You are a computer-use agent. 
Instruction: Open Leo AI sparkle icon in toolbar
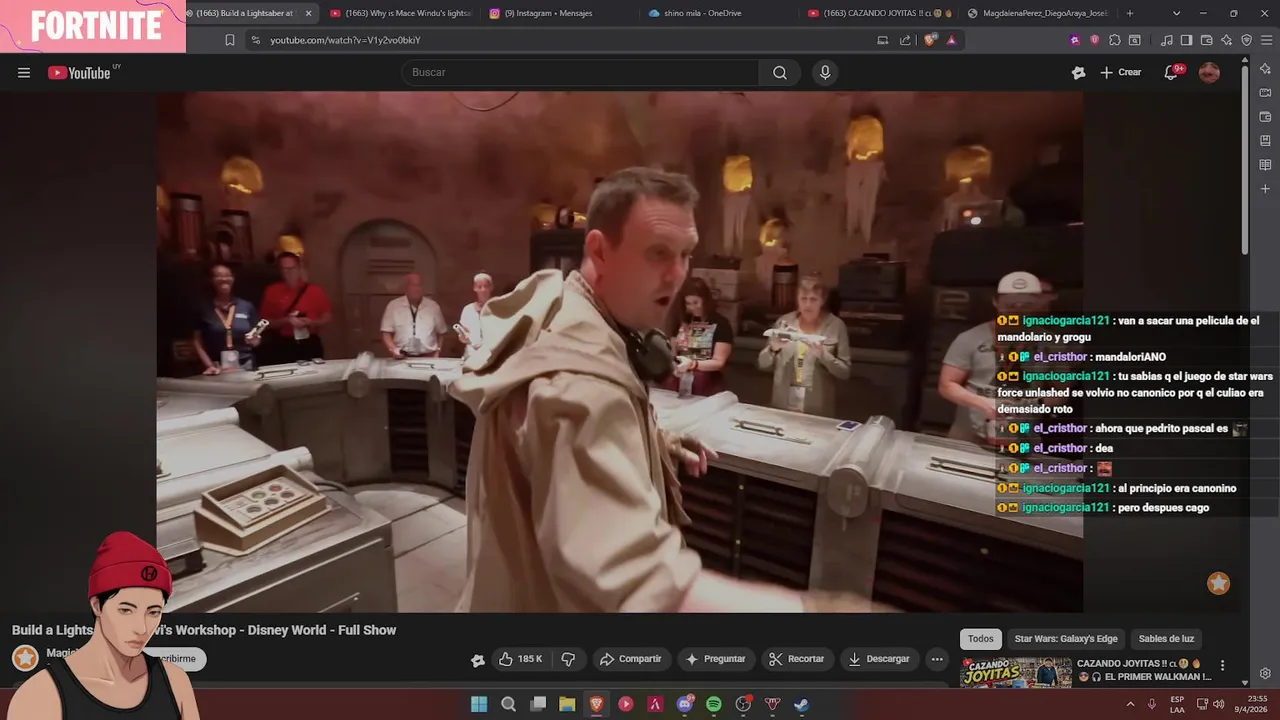click(1226, 40)
